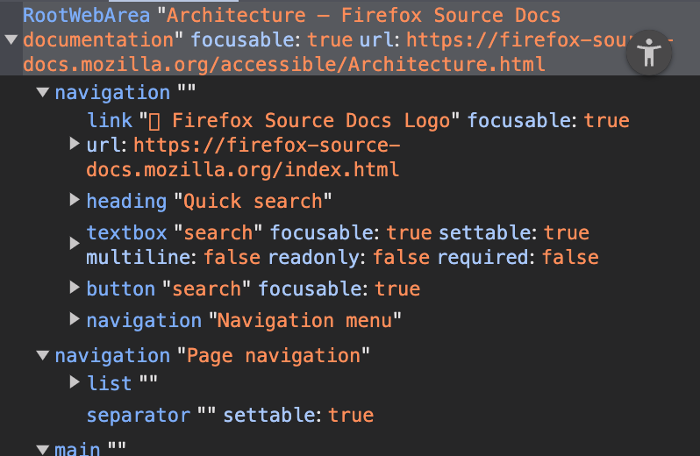700x456 pixels.
Task: Select the list "" row text
Action: (x=122, y=383)
